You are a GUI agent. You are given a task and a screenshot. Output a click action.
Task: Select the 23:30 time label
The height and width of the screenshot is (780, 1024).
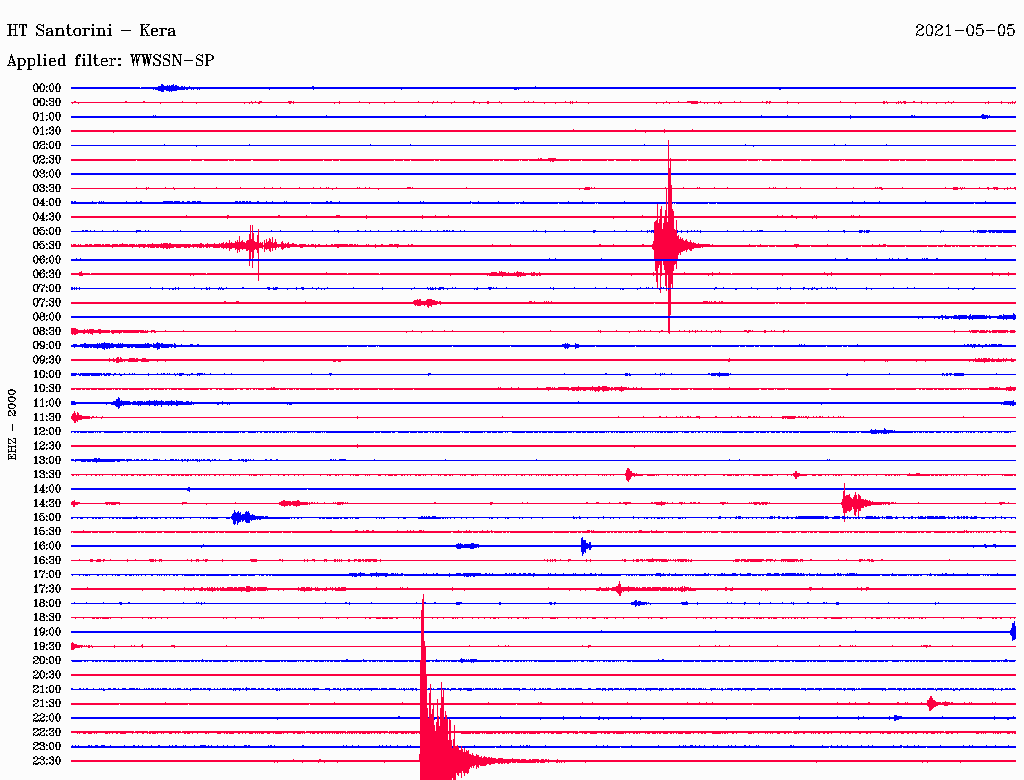tap(47, 761)
